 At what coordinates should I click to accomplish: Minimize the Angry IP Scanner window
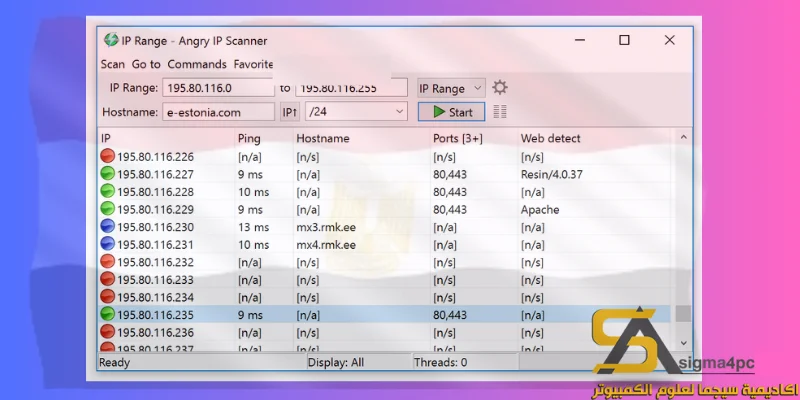(x=579, y=40)
